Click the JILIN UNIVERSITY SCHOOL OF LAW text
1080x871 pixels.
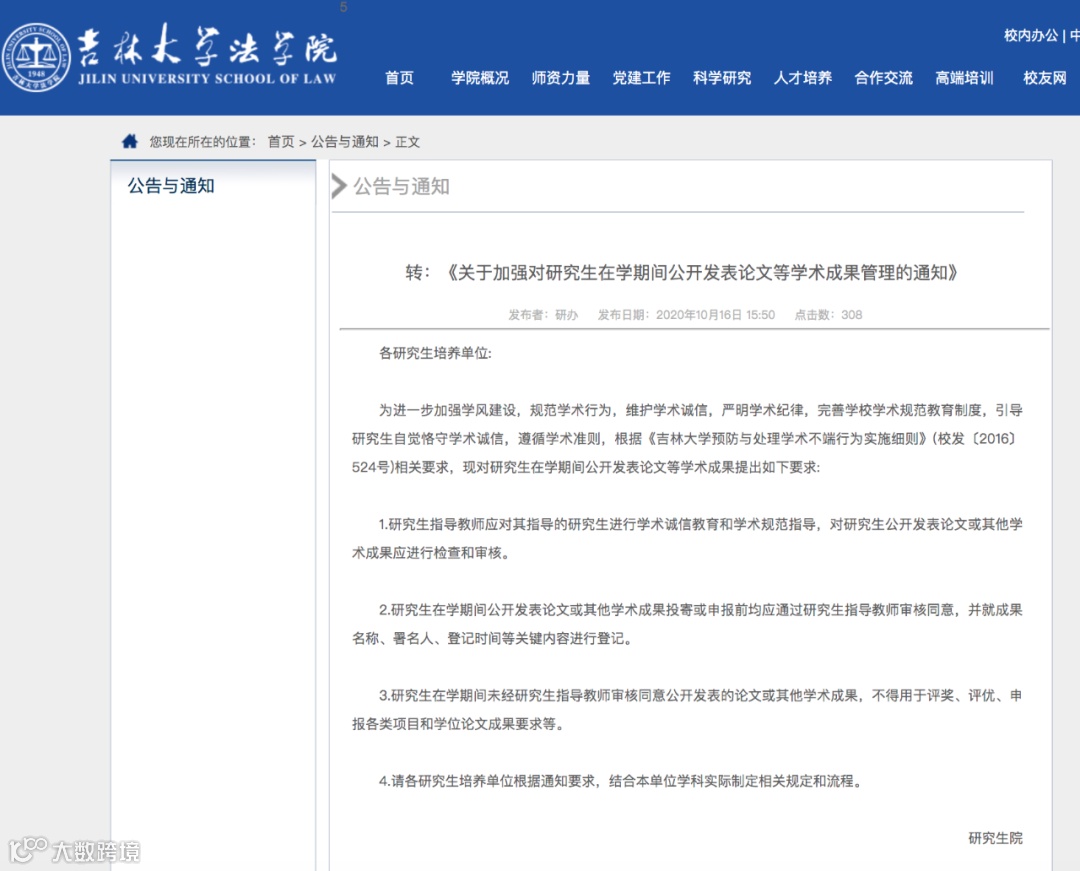coord(207,78)
